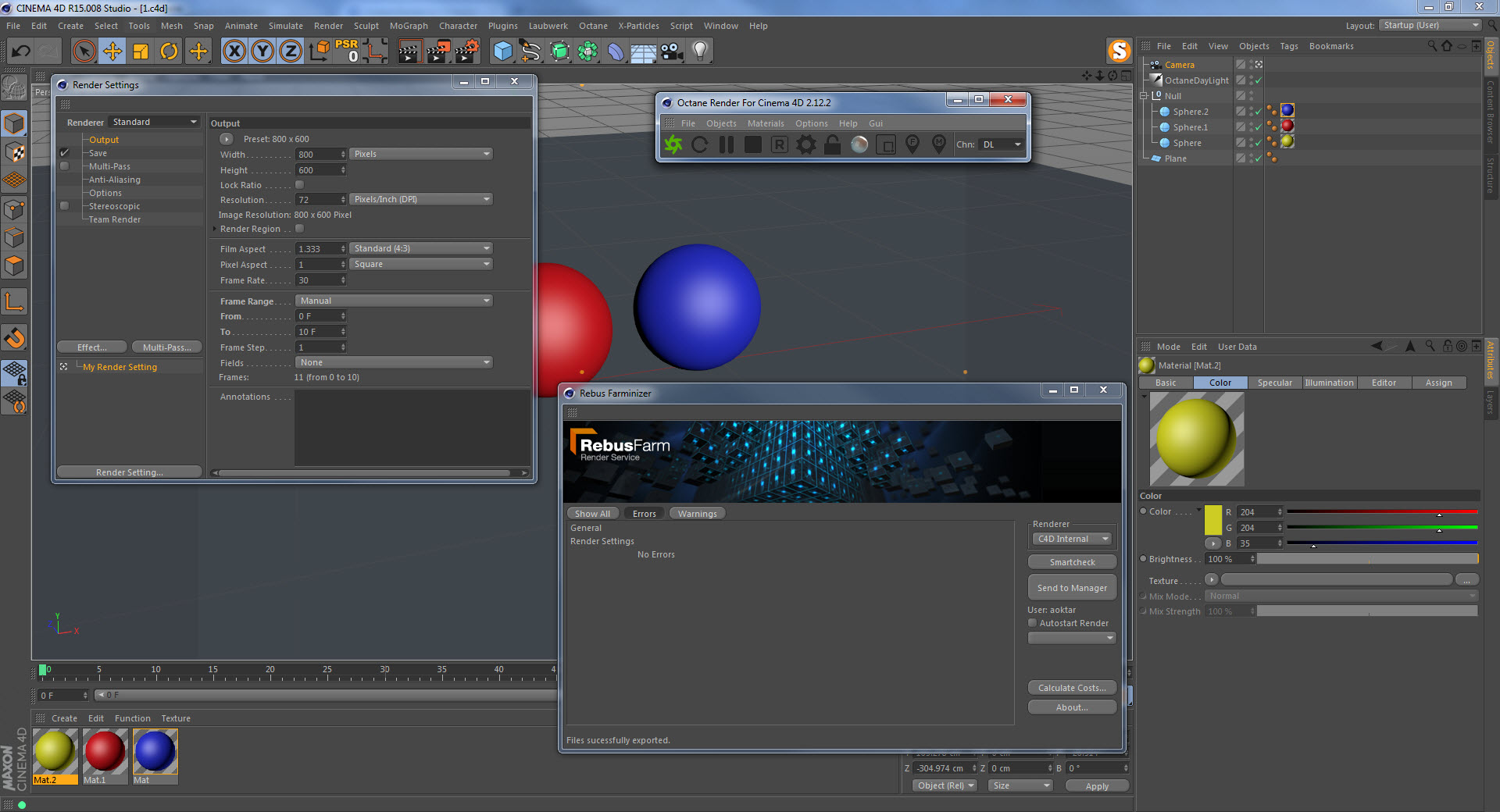Click Octane clay mode sphere icon
1500x812 pixels.
pyautogui.click(x=859, y=144)
